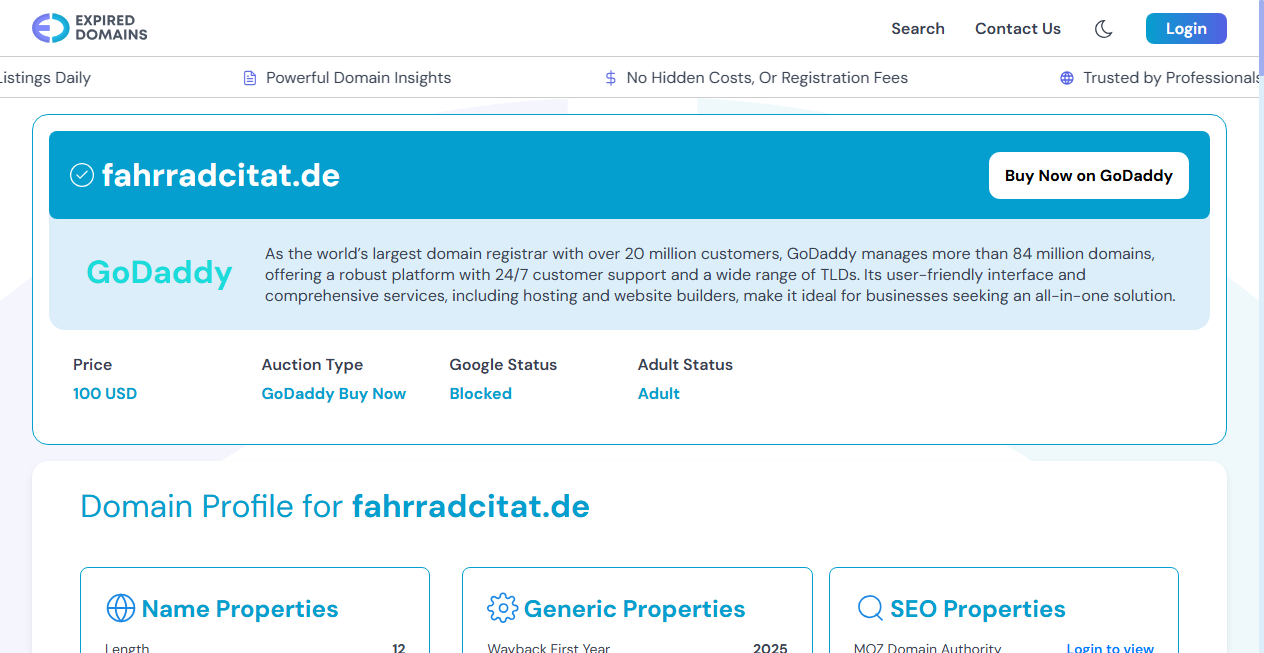Click the fahrradcitat.de header domain title
Image resolution: width=1264 pixels, height=653 pixels.
point(220,176)
